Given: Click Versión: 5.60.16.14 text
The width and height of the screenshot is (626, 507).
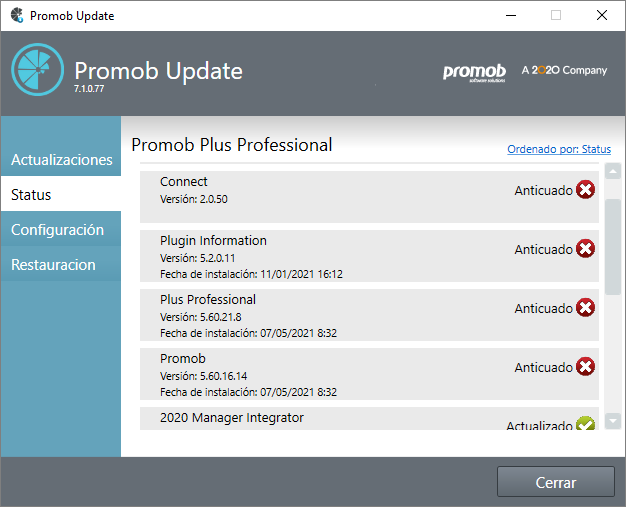Looking at the screenshot, I should pyautogui.click(x=204, y=376).
